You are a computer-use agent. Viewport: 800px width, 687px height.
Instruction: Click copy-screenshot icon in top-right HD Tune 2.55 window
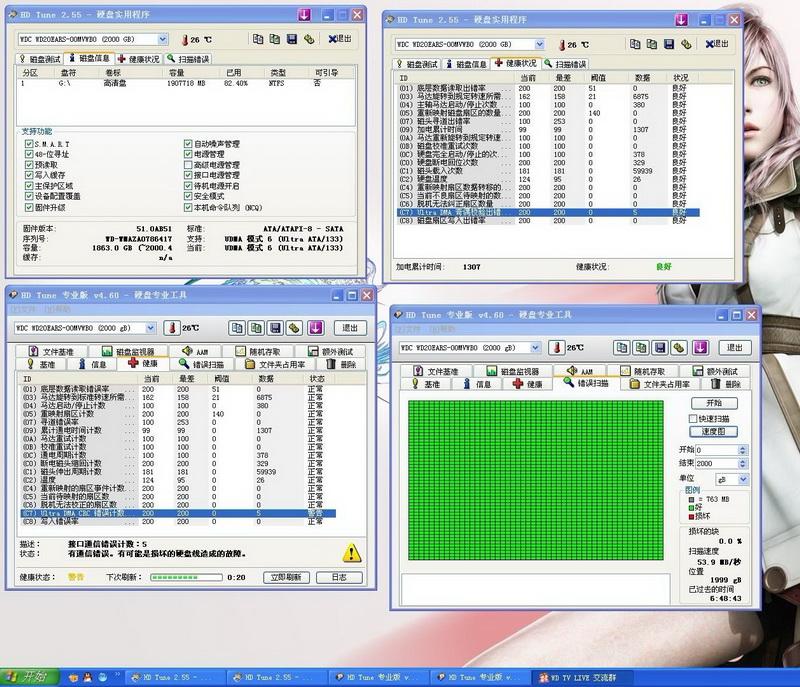click(x=652, y=44)
